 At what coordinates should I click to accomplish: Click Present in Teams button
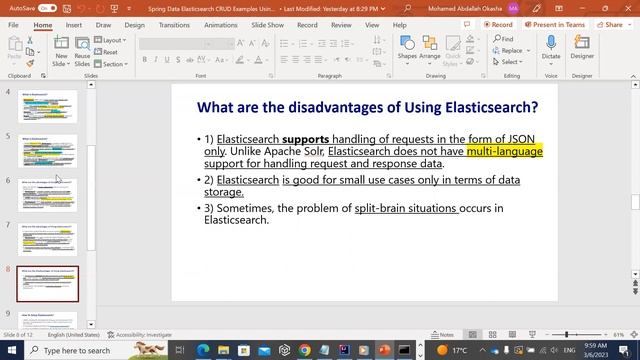(555, 24)
